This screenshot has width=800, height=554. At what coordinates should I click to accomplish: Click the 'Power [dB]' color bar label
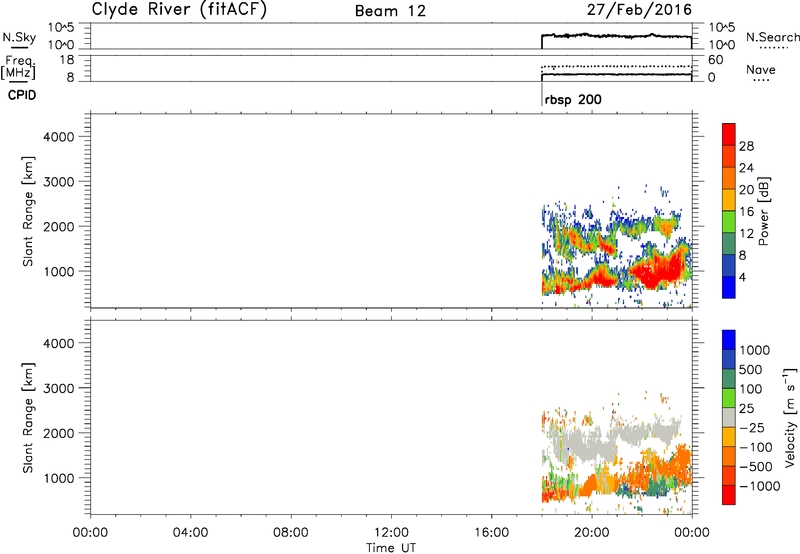pos(763,211)
